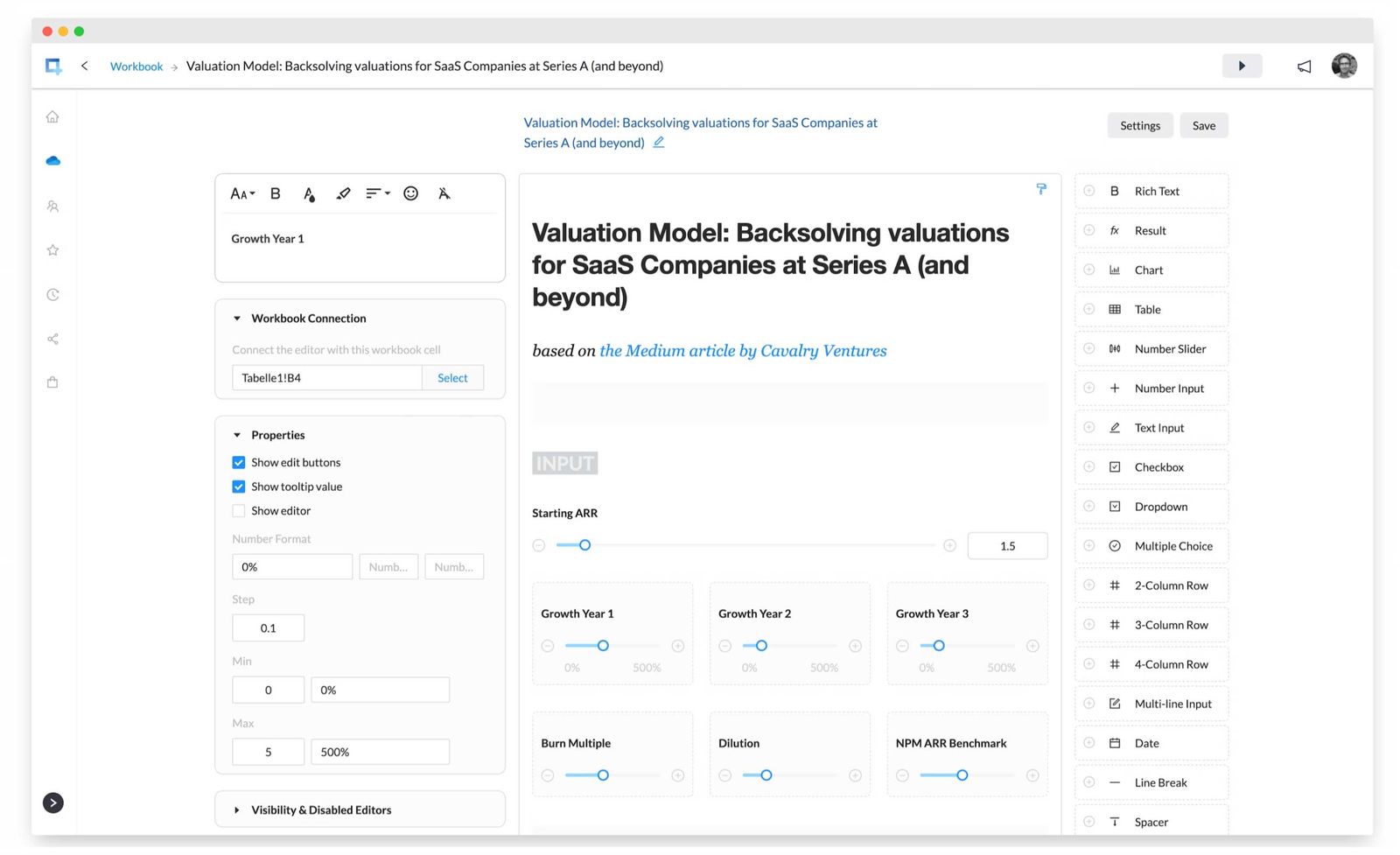This screenshot has height=855, width=1400.
Task: Collapse the Workbook Connection section
Action: 235,318
